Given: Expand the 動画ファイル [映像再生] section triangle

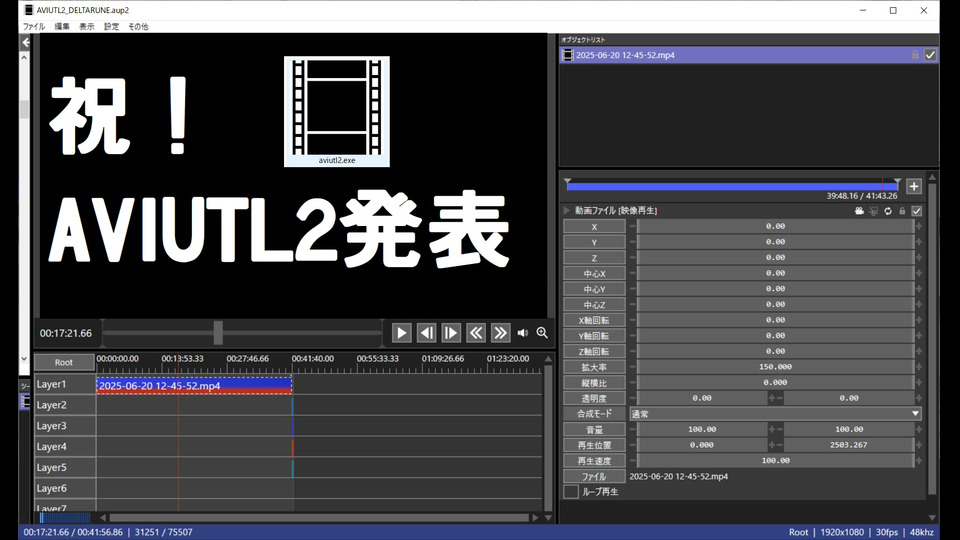Looking at the screenshot, I should [x=567, y=211].
